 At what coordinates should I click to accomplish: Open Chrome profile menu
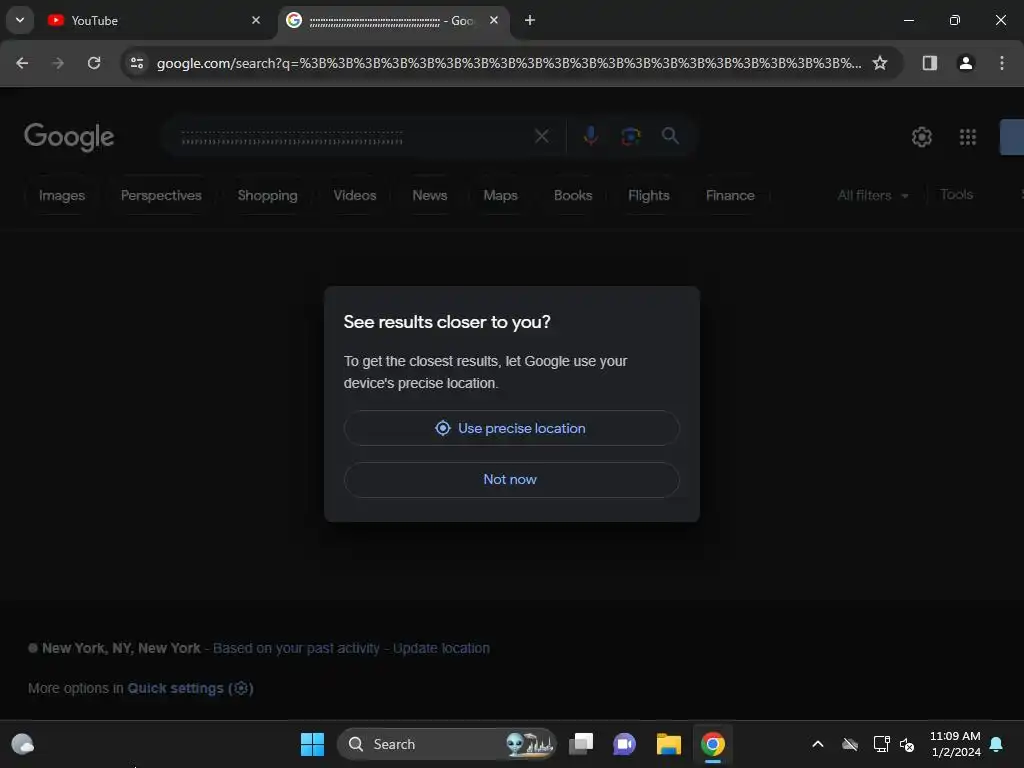[965, 63]
